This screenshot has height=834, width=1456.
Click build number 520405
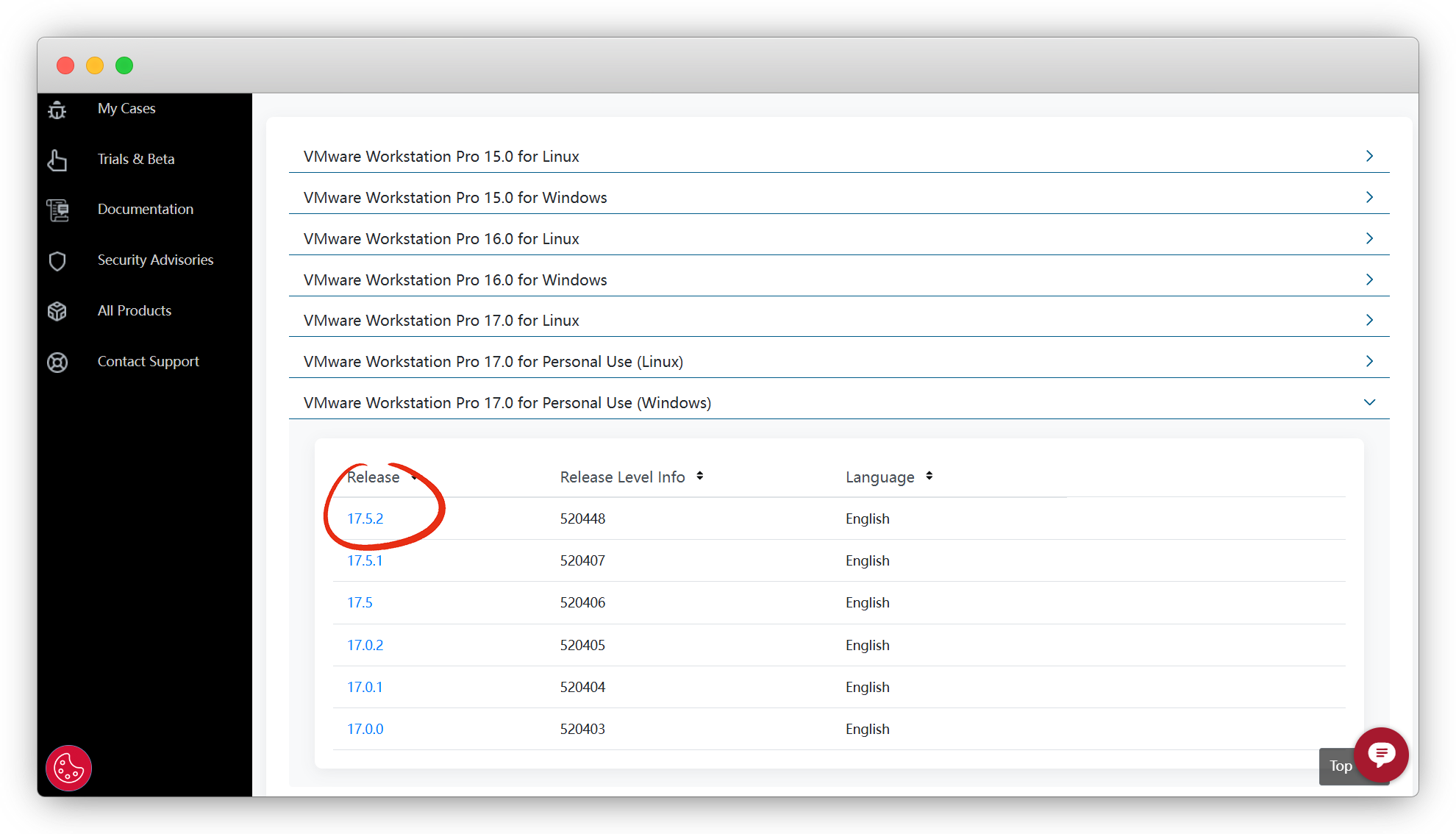point(582,645)
